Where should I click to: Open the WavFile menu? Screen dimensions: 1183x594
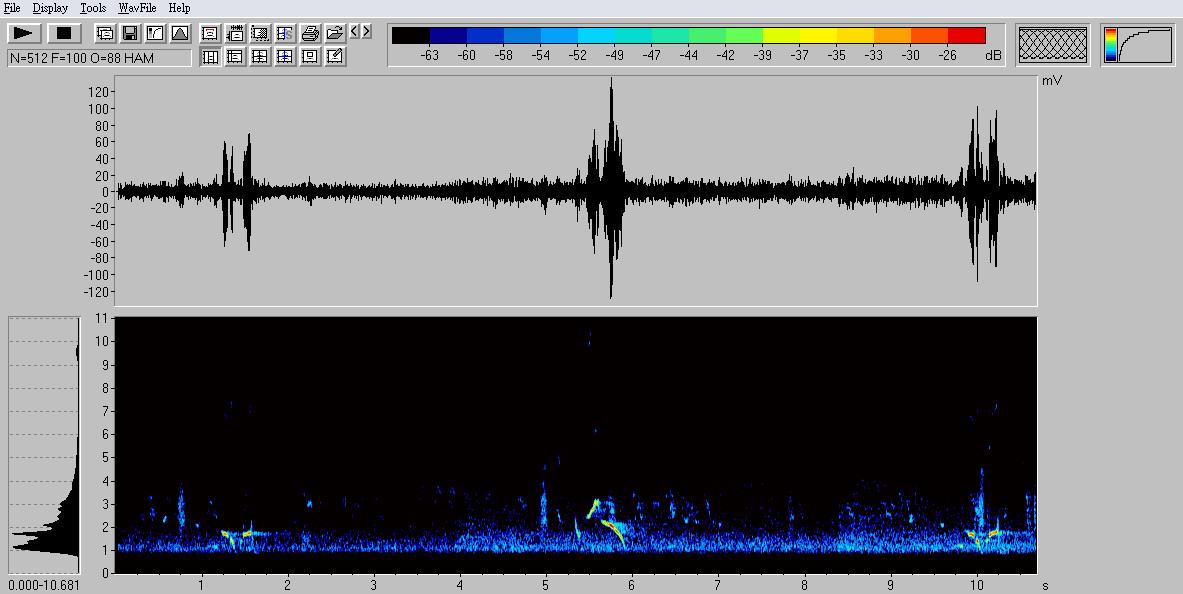click(x=137, y=8)
